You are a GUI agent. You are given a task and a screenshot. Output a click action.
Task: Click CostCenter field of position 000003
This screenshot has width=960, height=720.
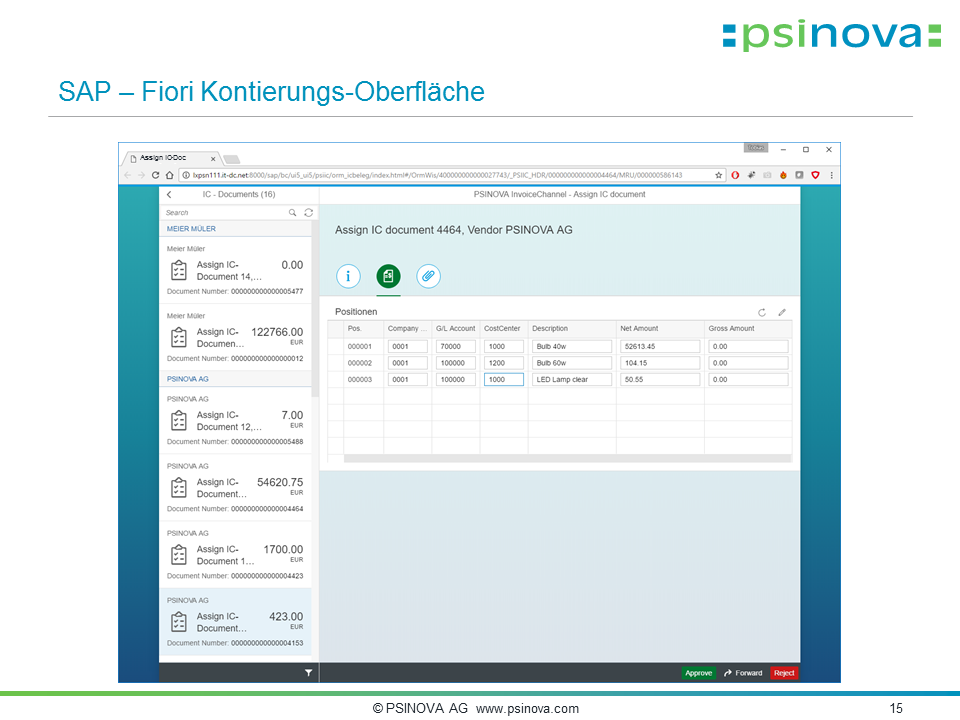pyautogui.click(x=503, y=380)
